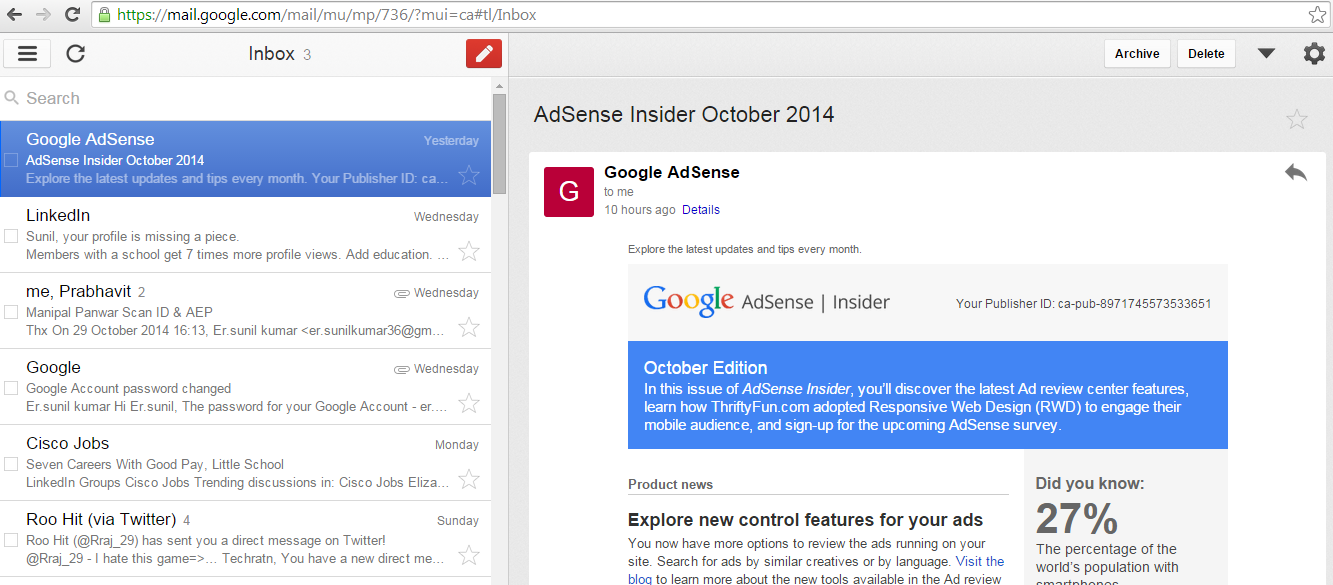Click the browser forward arrow

(x=44, y=15)
